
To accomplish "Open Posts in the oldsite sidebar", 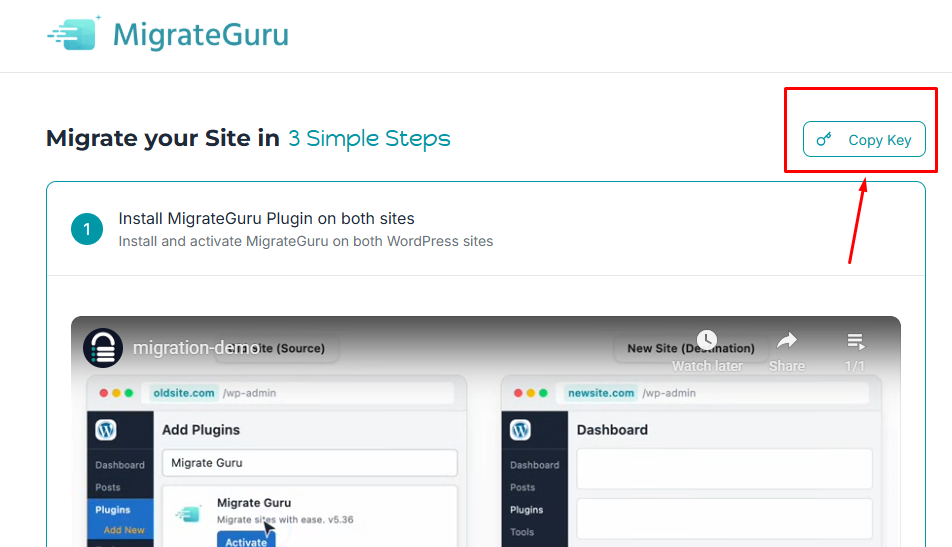I will coord(108,488).
